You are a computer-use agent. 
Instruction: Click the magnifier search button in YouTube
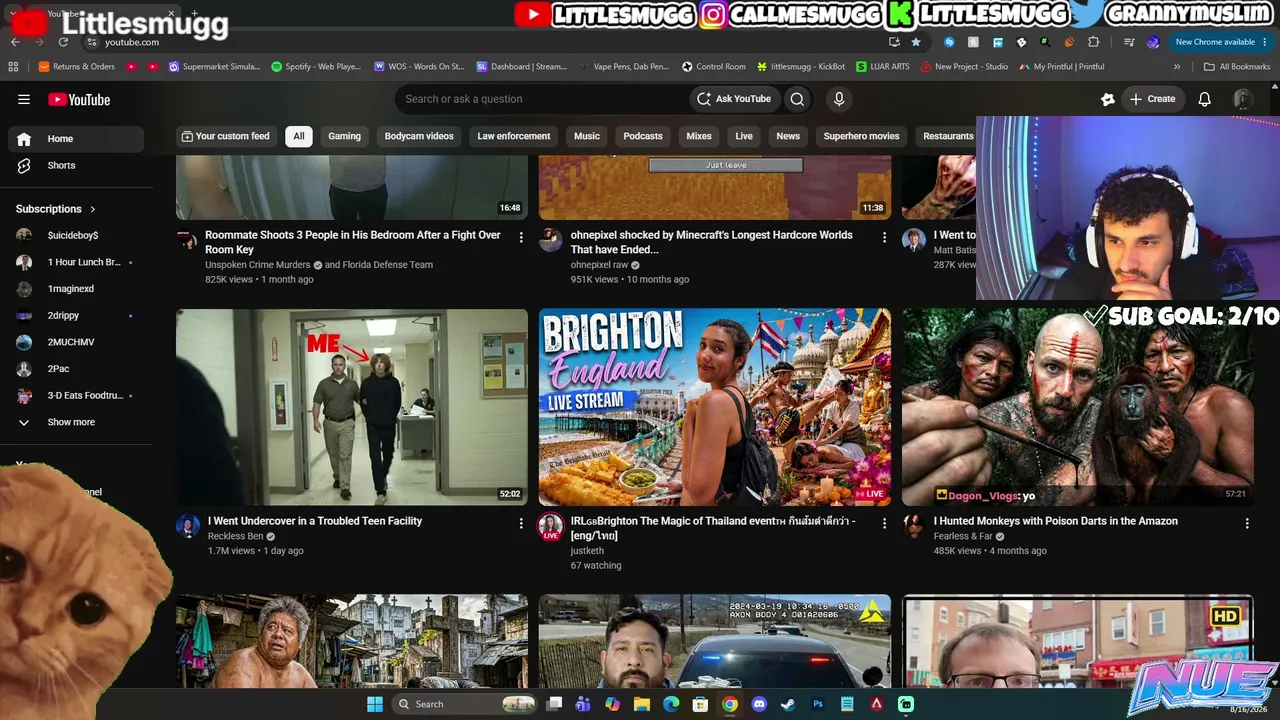tap(797, 99)
